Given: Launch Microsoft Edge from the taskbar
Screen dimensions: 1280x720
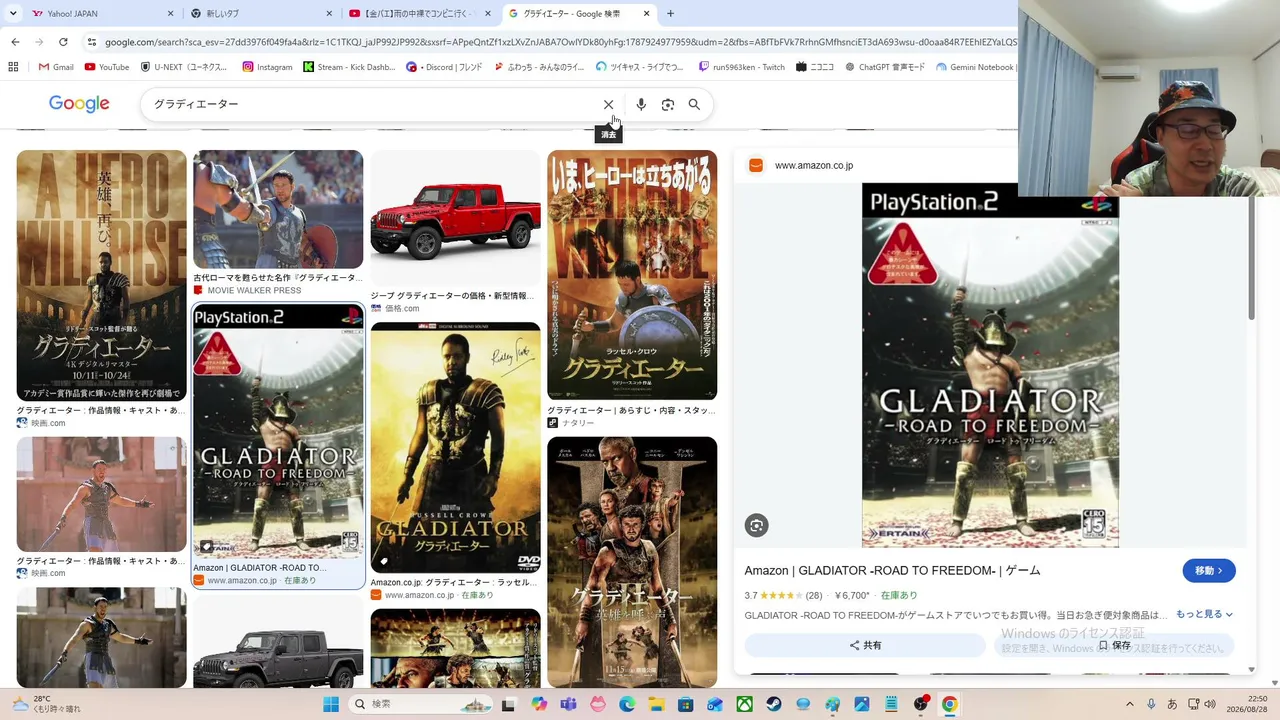Looking at the screenshot, I should [x=627, y=704].
